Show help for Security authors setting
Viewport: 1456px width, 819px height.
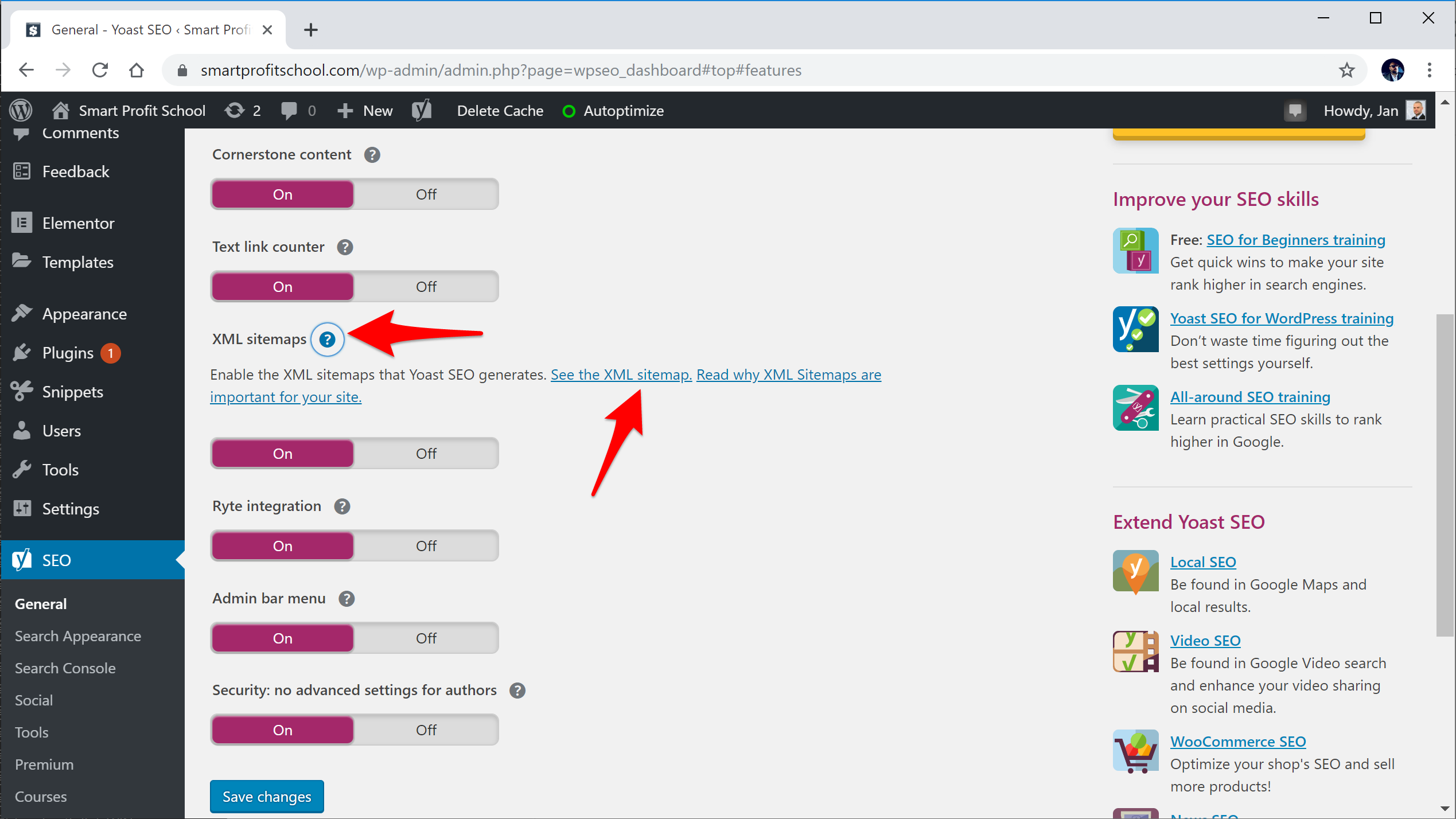(x=517, y=691)
